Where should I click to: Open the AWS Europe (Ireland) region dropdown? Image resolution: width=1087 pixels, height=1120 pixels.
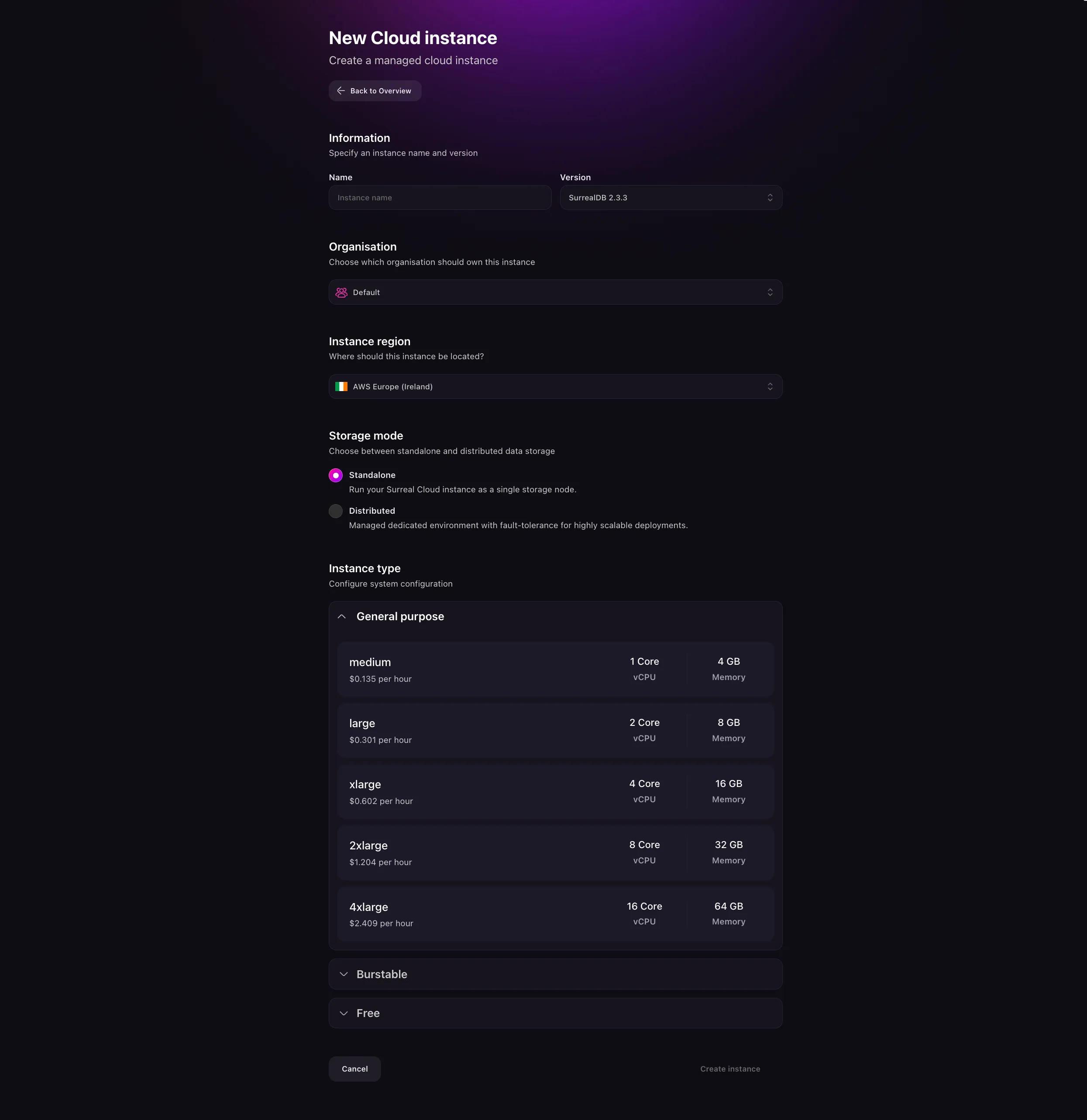pos(555,387)
